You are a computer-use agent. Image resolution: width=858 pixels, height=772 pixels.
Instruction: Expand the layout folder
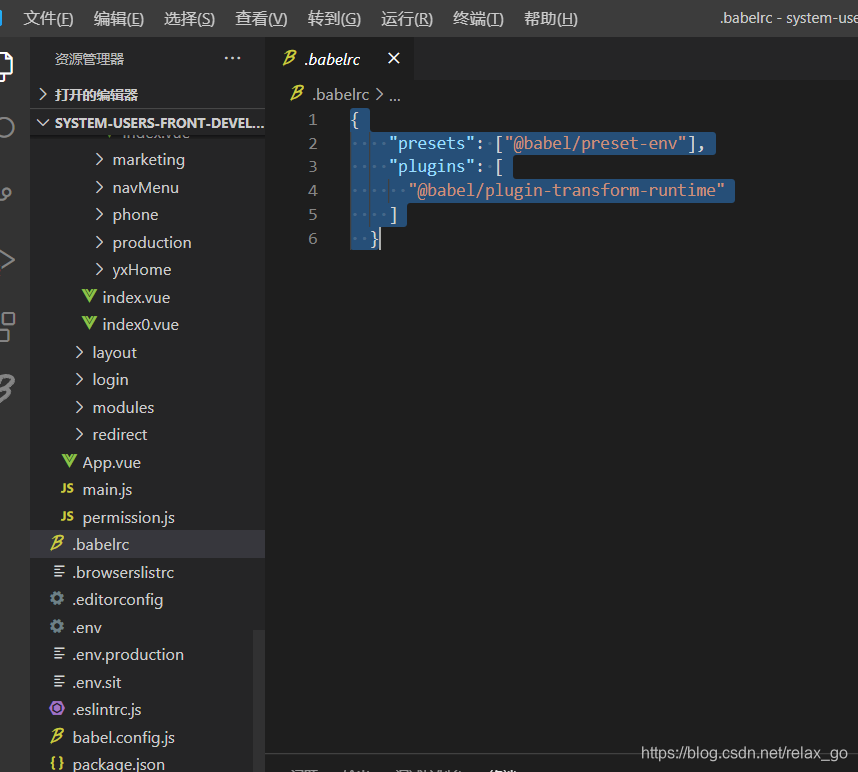(x=79, y=352)
